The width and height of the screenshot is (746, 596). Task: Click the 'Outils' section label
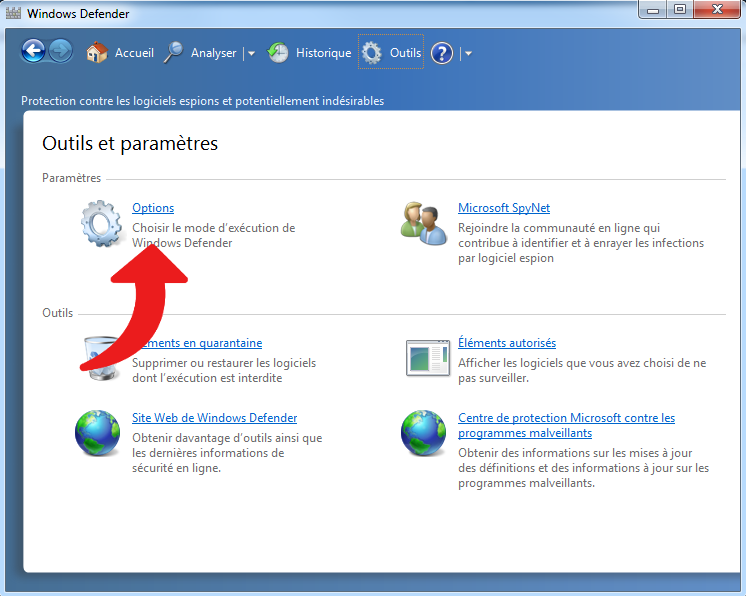[x=58, y=313]
